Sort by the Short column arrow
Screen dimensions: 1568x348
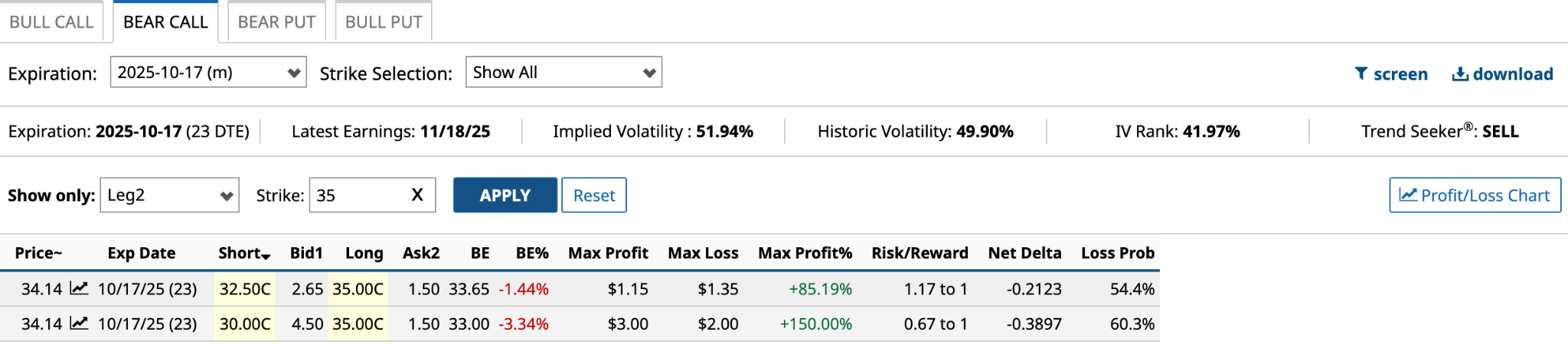click(266, 255)
